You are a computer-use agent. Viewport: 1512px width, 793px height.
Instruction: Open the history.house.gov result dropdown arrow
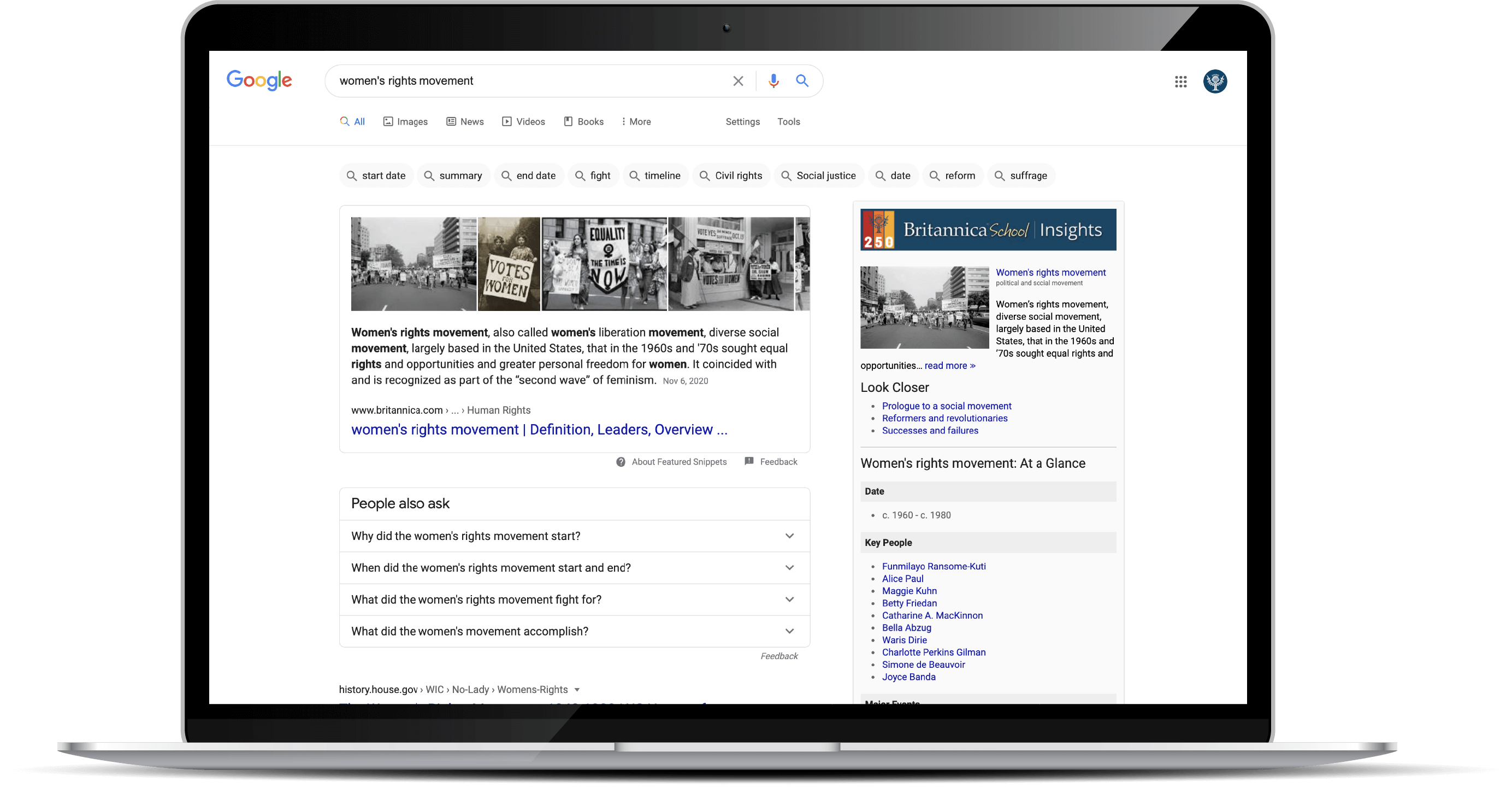point(577,690)
